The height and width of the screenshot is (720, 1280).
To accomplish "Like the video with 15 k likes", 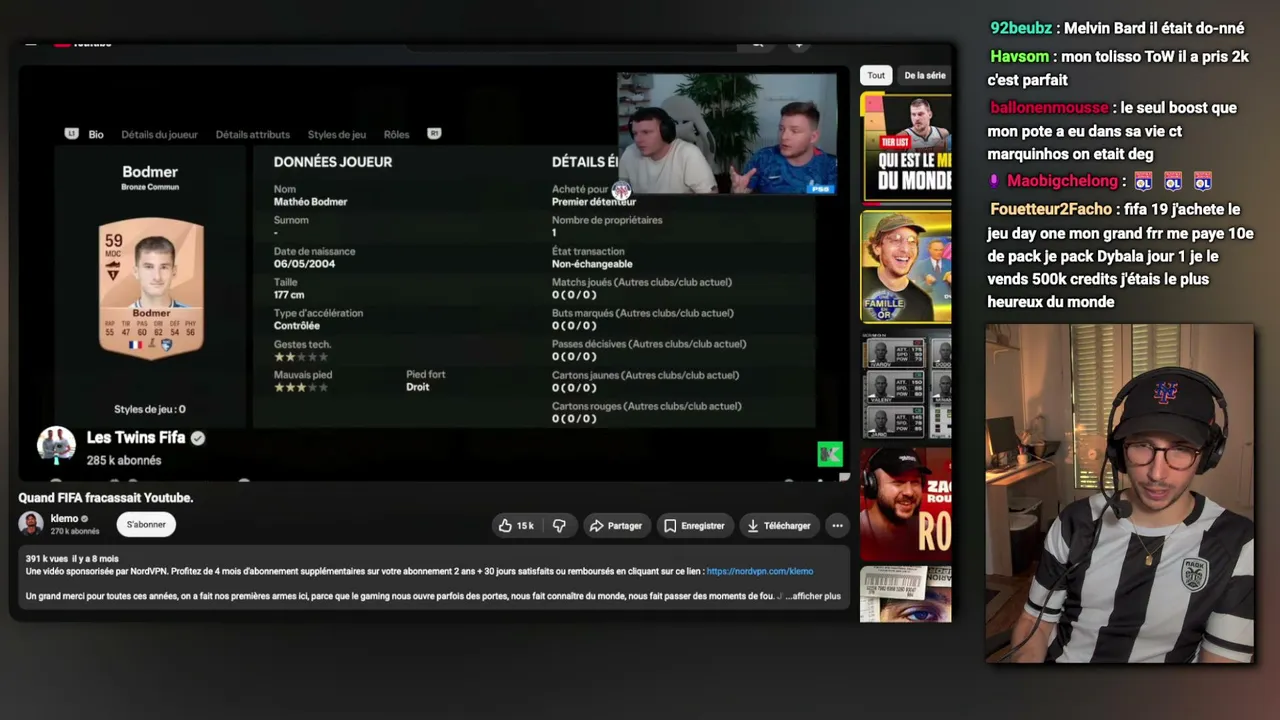I will tap(516, 526).
